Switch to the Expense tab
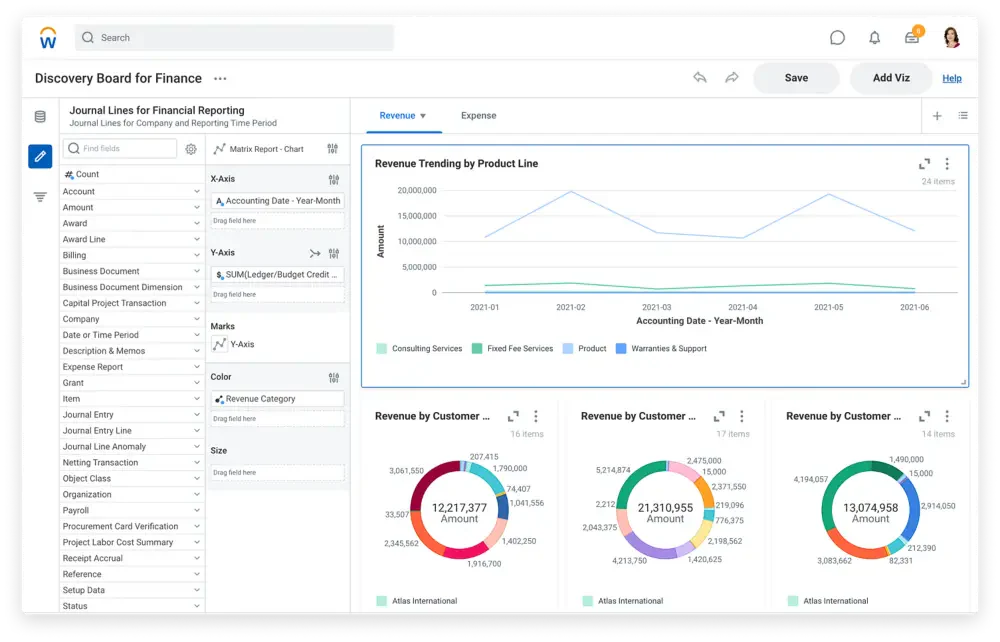 (x=478, y=115)
